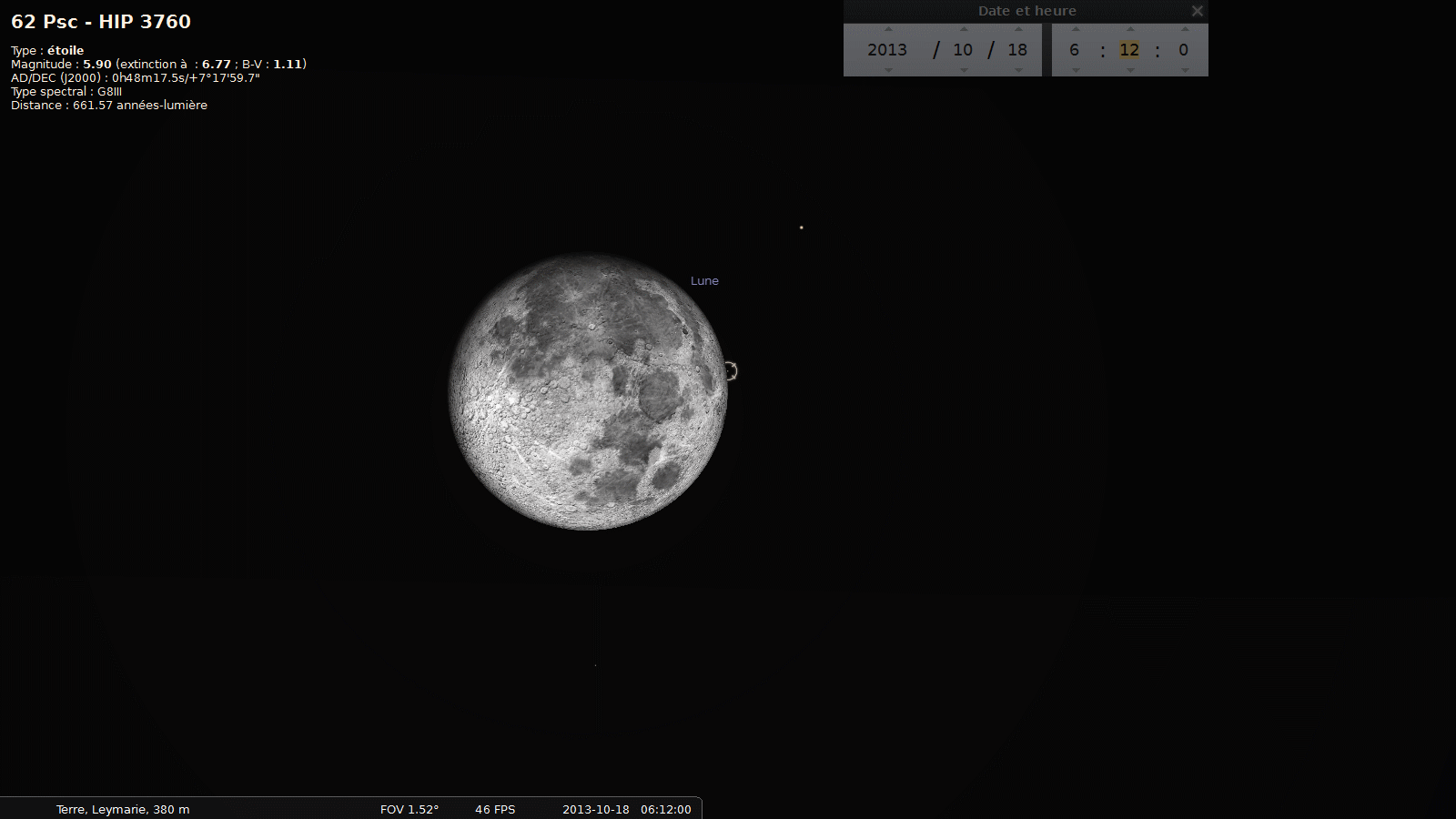
Task: Increase the day with the up arrow
Action: (x=1018, y=29)
